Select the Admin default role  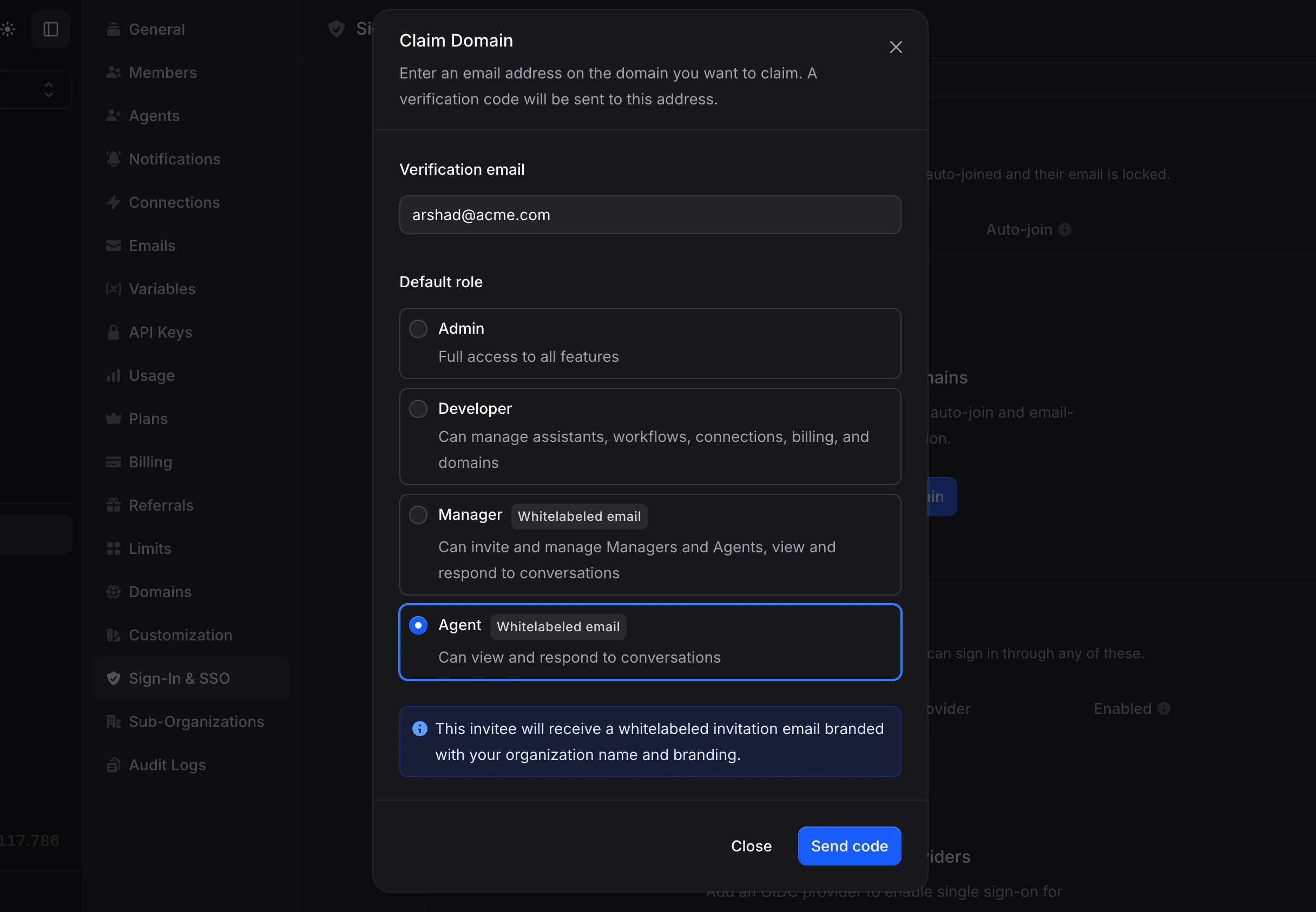pos(418,328)
